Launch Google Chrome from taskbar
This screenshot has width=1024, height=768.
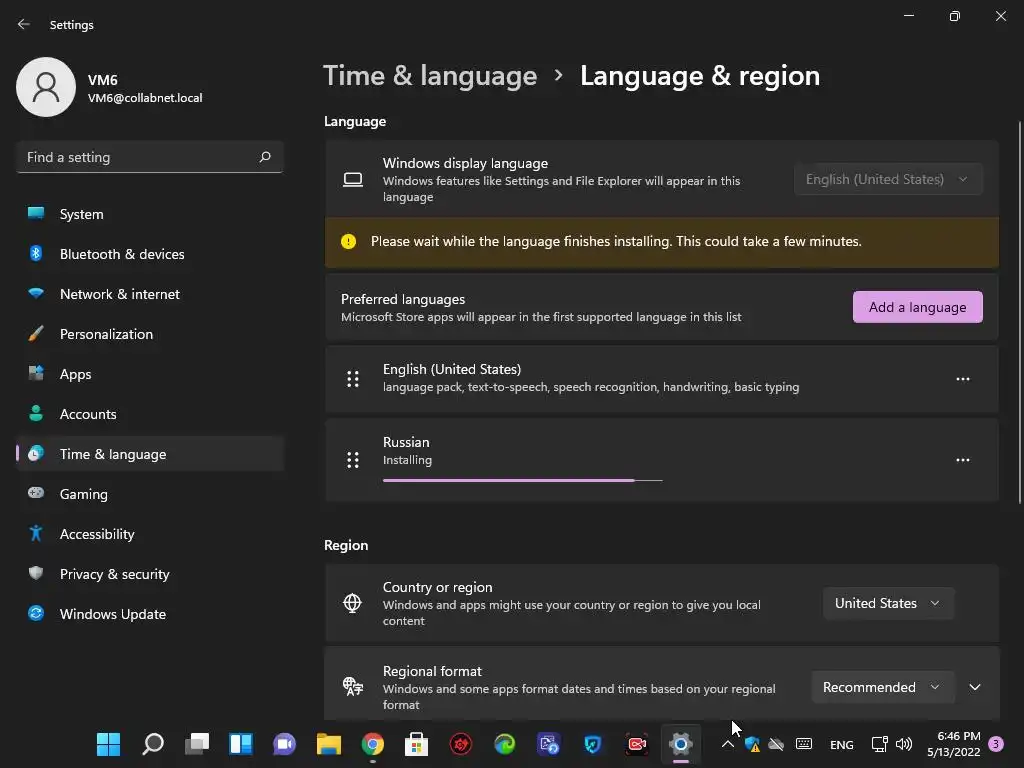tap(373, 744)
